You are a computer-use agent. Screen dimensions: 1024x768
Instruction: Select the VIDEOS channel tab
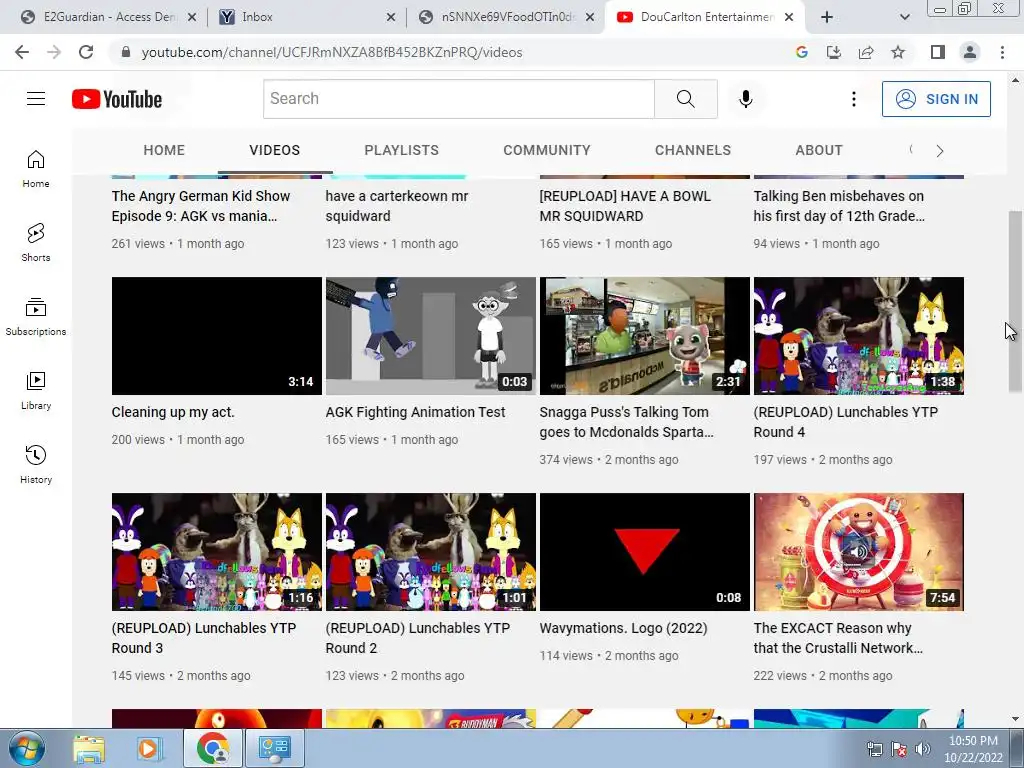click(274, 150)
